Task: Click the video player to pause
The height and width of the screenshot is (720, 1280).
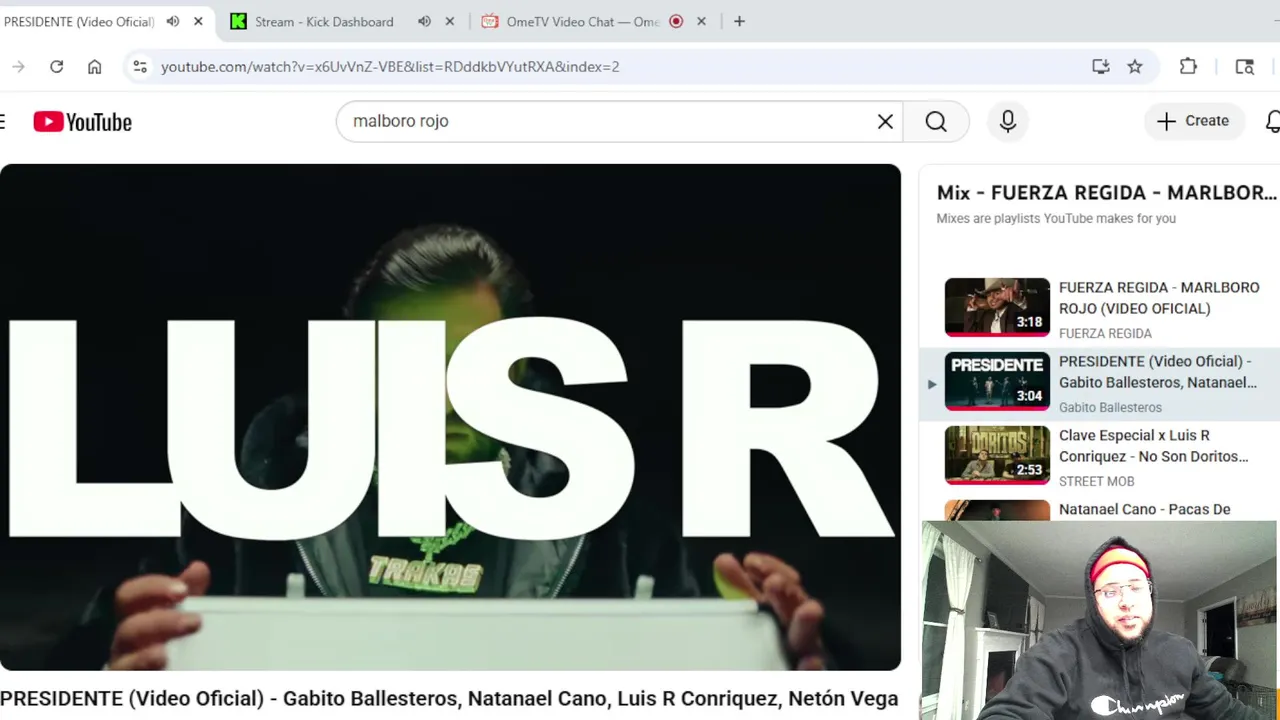Action: click(450, 417)
